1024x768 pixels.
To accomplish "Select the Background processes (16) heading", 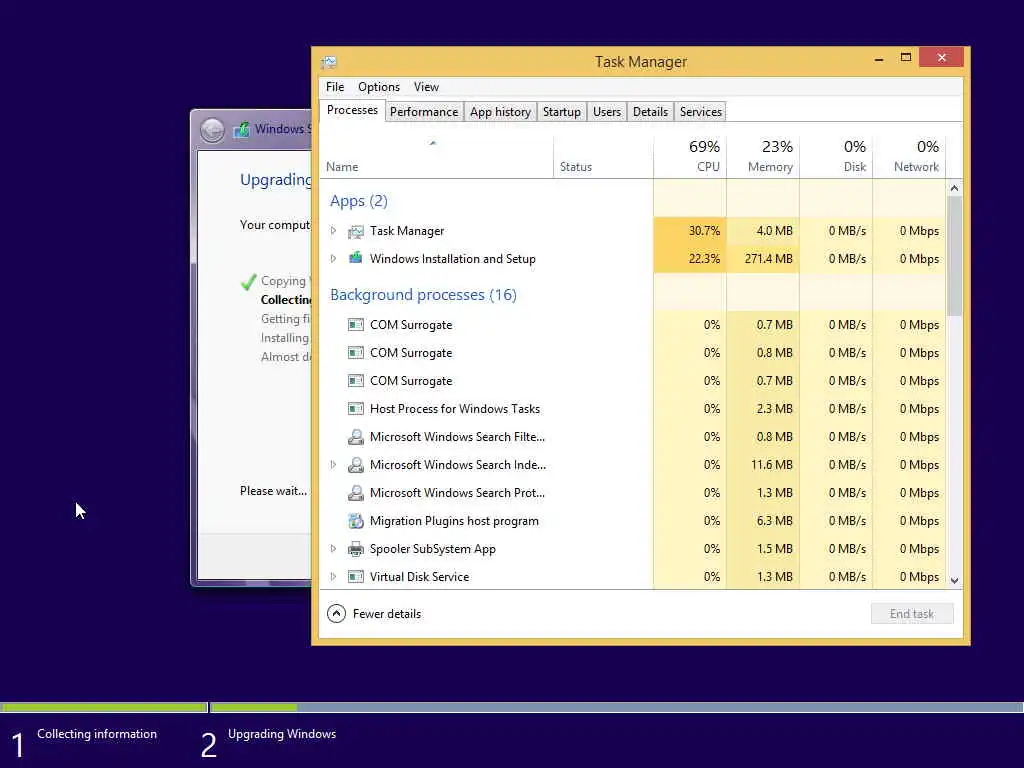I will (423, 295).
